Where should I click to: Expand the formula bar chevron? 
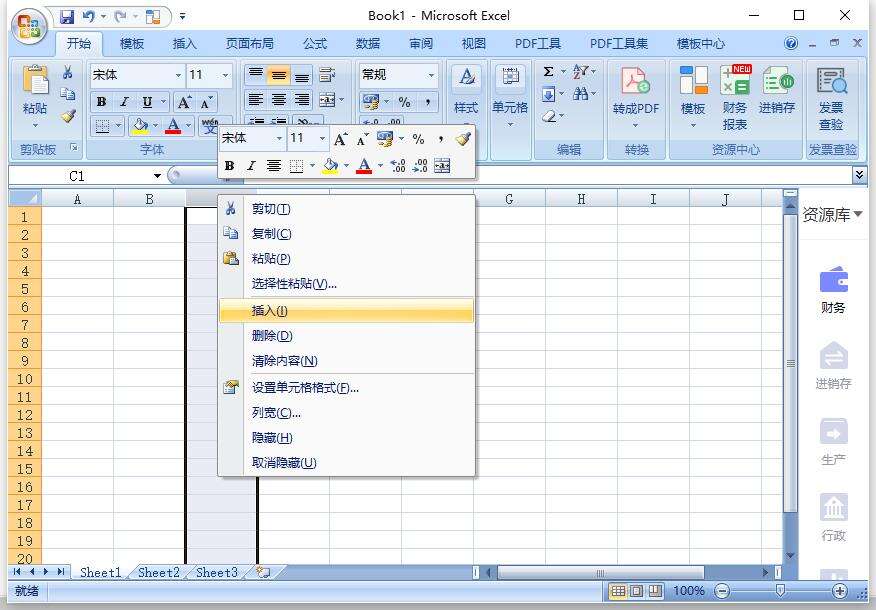(859, 175)
